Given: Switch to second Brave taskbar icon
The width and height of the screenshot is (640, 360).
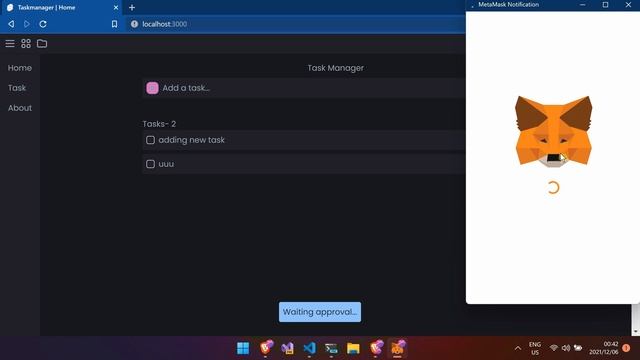Looking at the screenshot, I should pos(376,348).
